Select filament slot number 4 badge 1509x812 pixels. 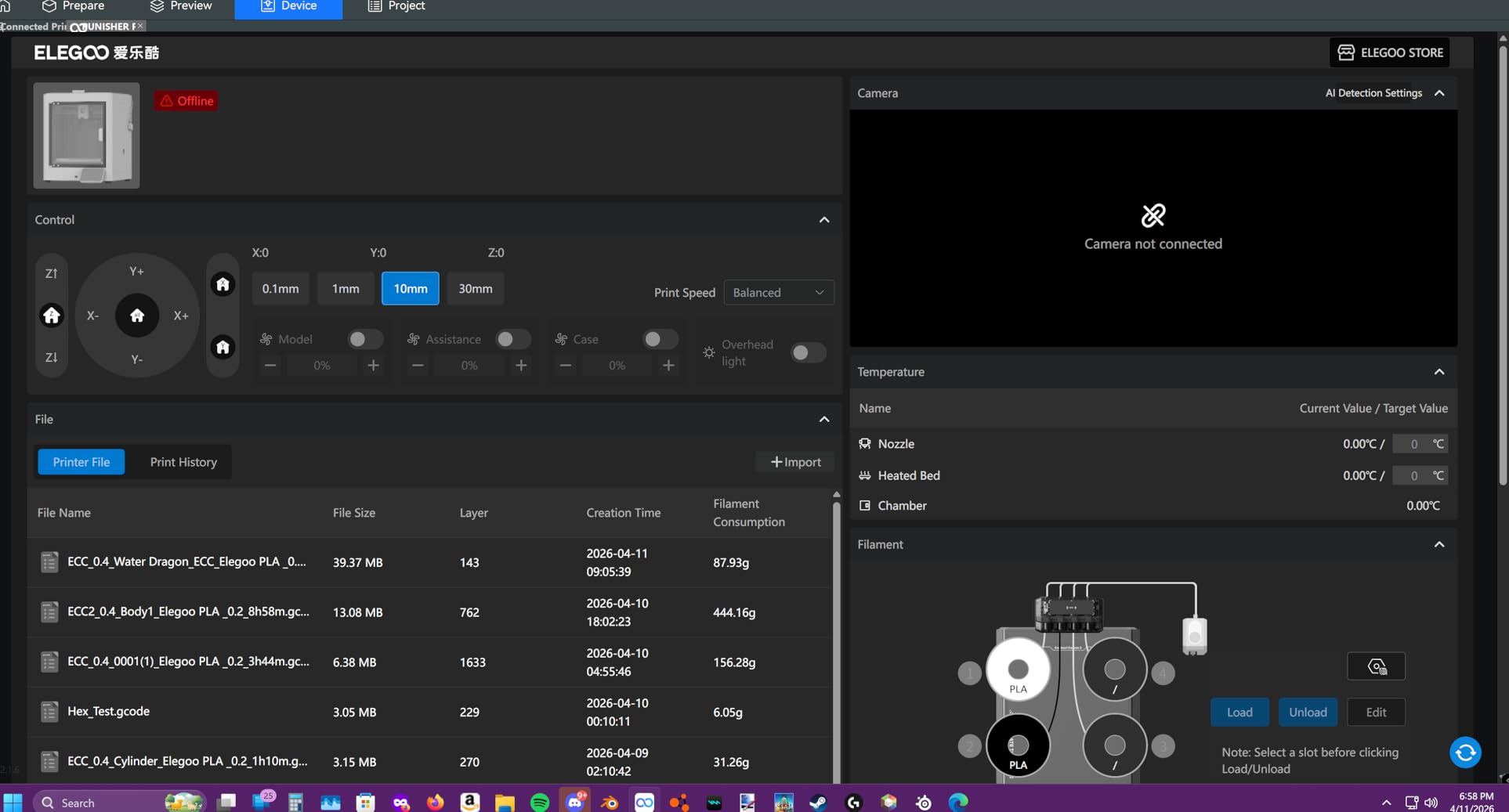1163,673
